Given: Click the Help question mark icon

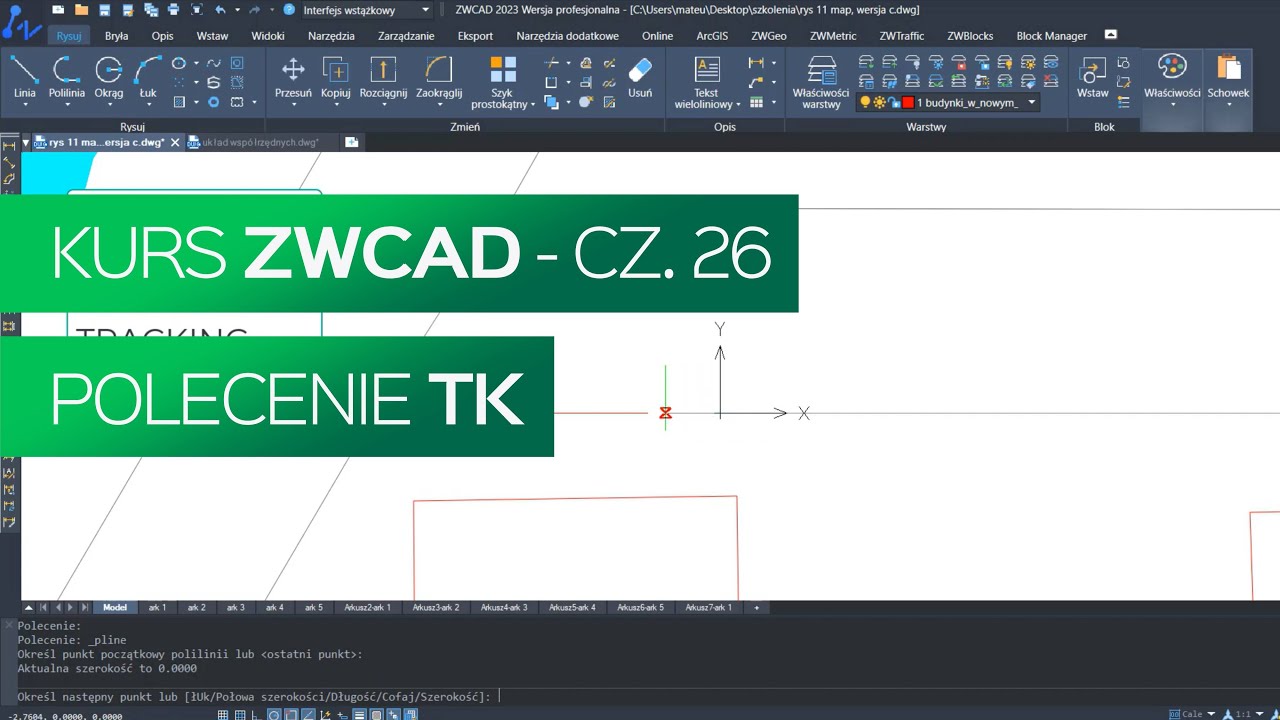Looking at the screenshot, I should (289, 10).
